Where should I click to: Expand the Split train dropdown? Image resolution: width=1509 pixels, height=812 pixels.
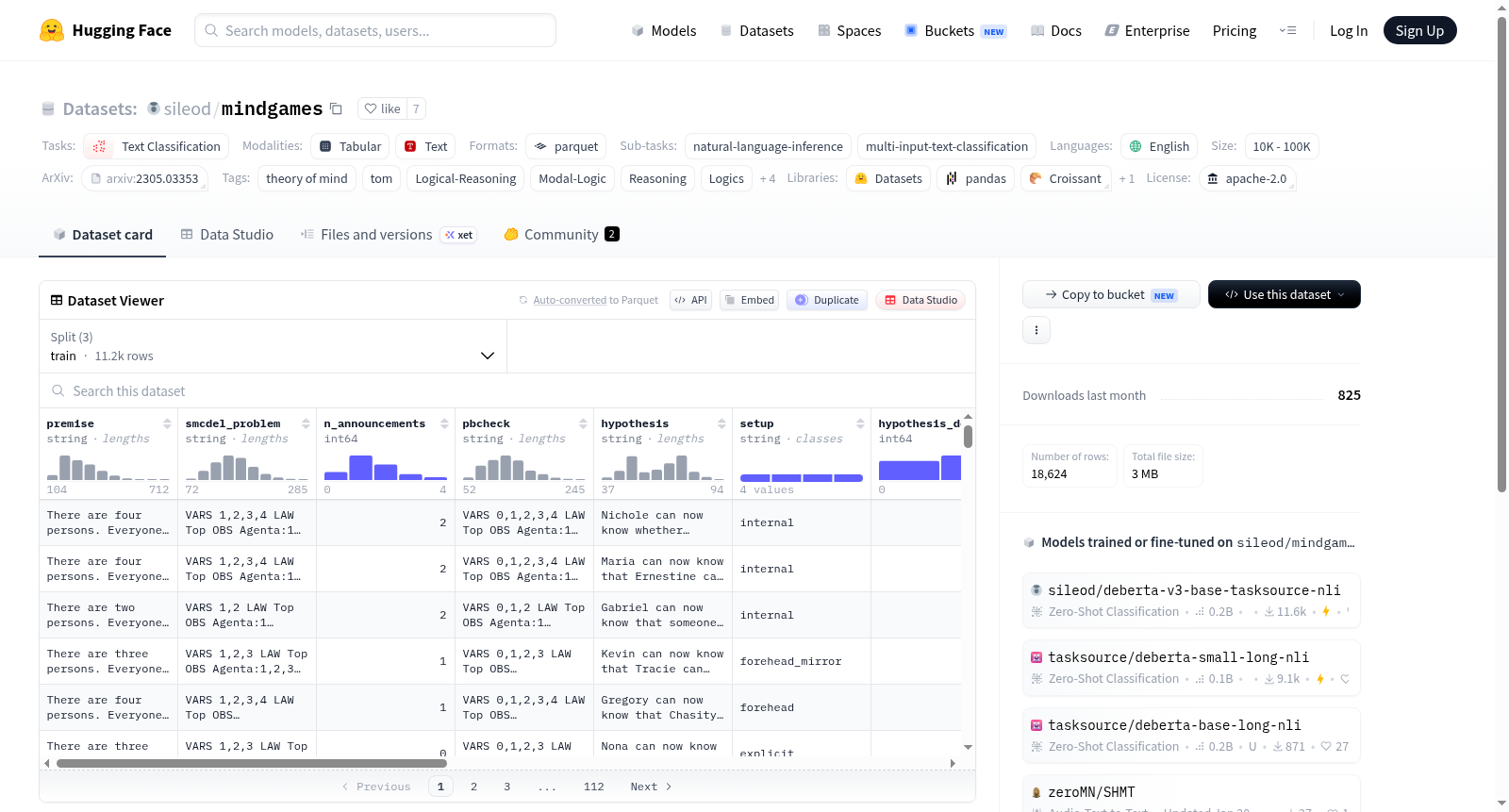[x=274, y=346]
